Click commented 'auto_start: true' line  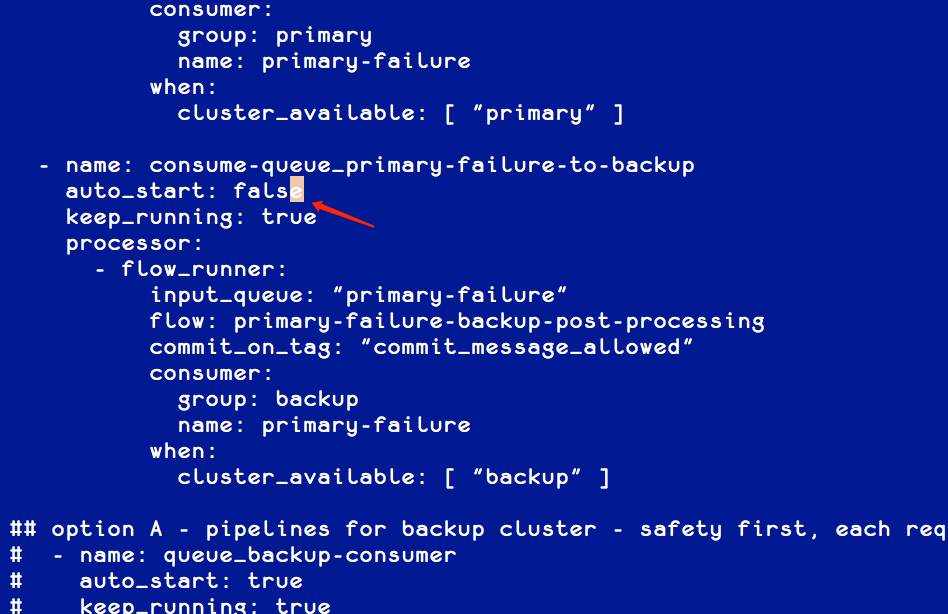tap(191, 581)
